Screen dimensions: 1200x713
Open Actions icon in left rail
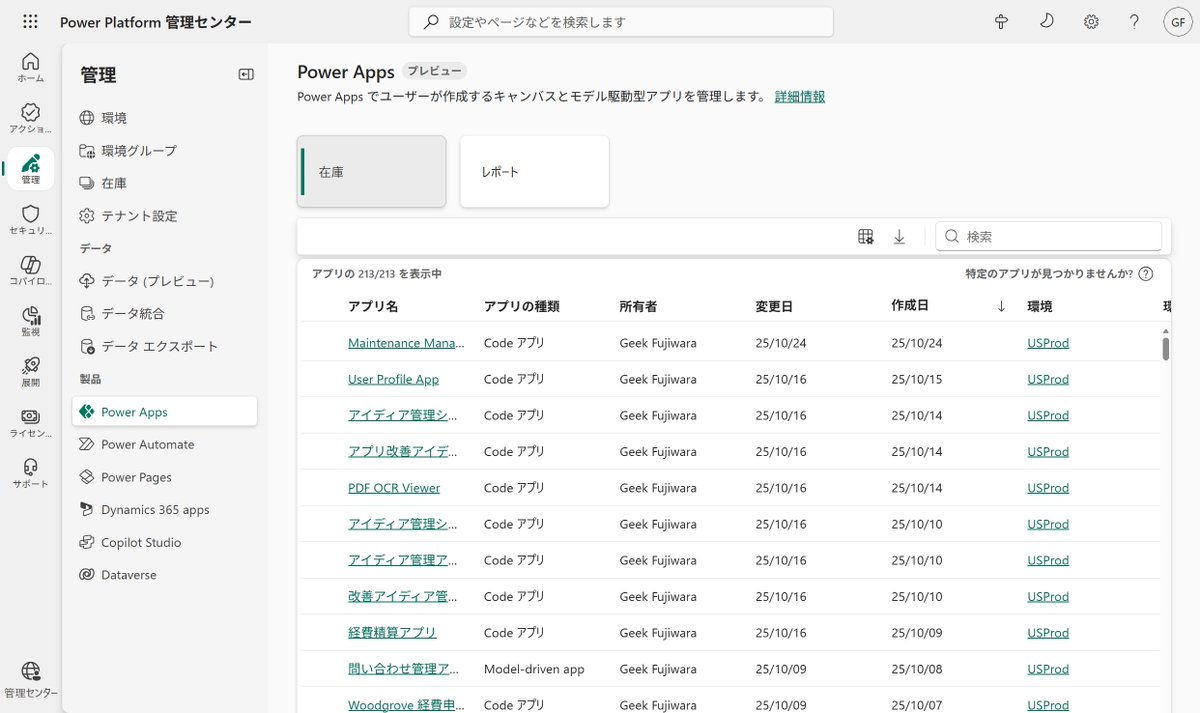click(30, 117)
